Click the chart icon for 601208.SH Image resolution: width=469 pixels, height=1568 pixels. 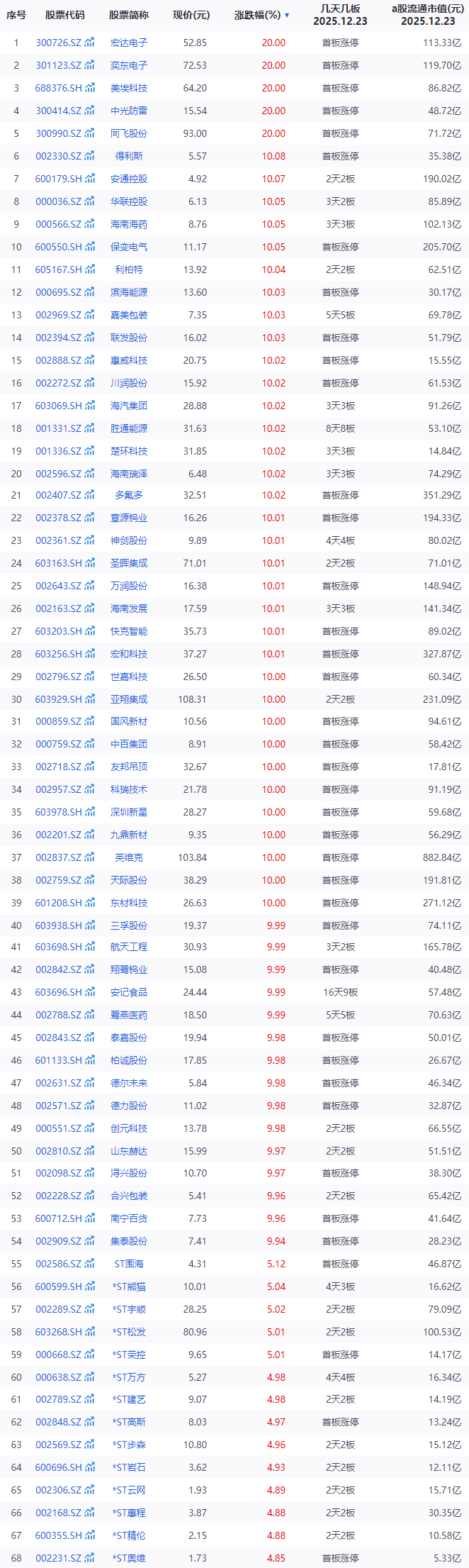pos(89,903)
